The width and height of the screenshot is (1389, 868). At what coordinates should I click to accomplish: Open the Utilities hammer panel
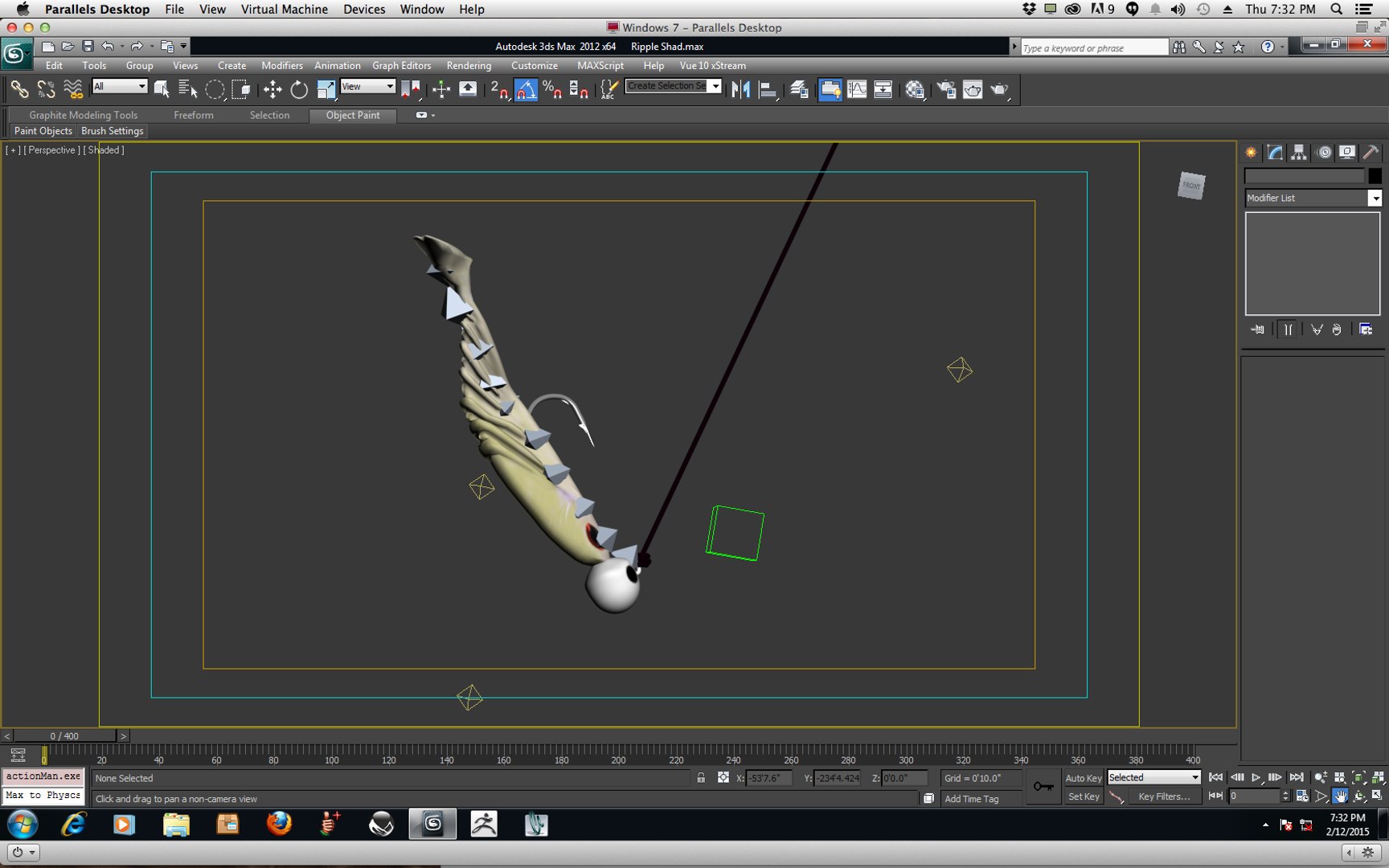(x=1371, y=152)
